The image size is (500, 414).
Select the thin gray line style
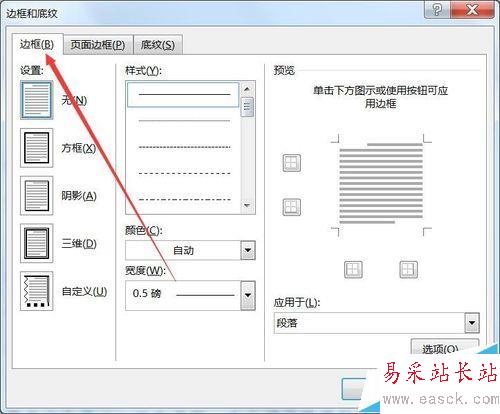184,121
